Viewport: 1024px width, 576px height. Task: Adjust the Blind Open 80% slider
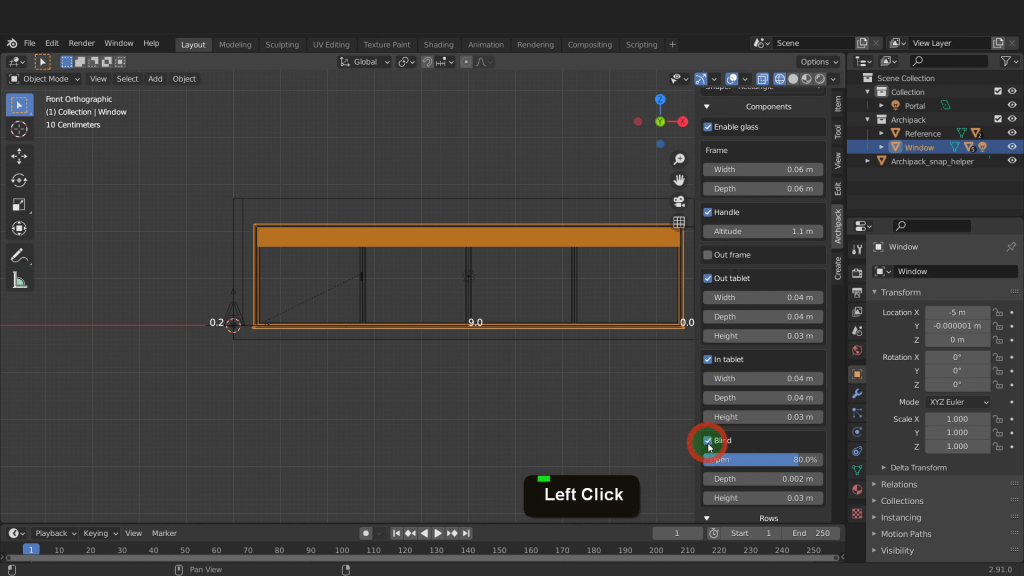[x=763, y=460]
